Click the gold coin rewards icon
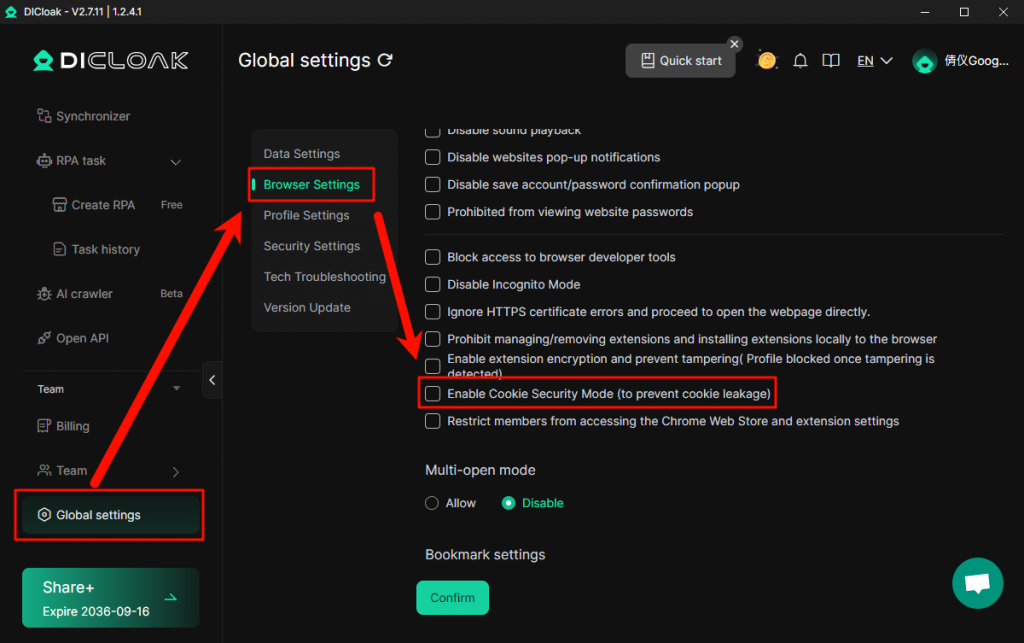 [767, 61]
